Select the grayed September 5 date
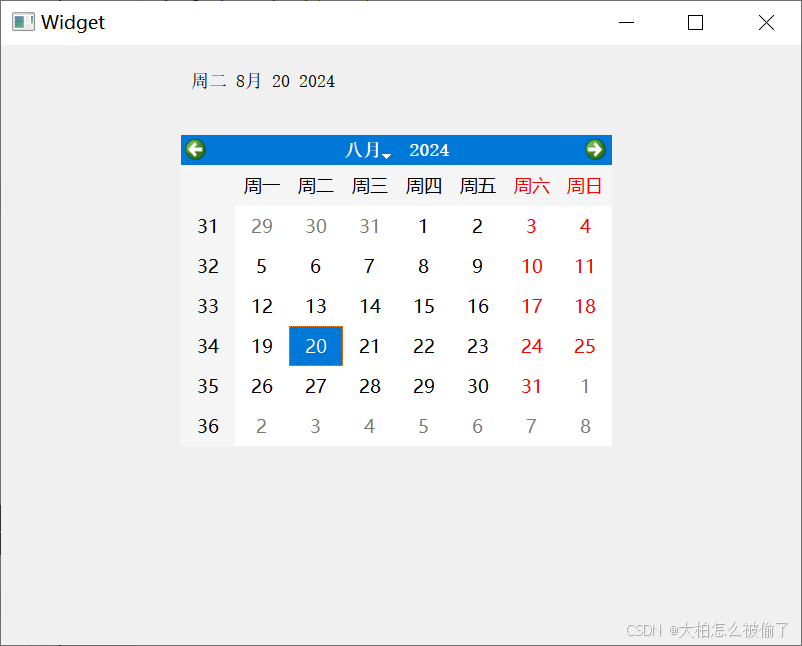 pyautogui.click(x=424, y=426)
